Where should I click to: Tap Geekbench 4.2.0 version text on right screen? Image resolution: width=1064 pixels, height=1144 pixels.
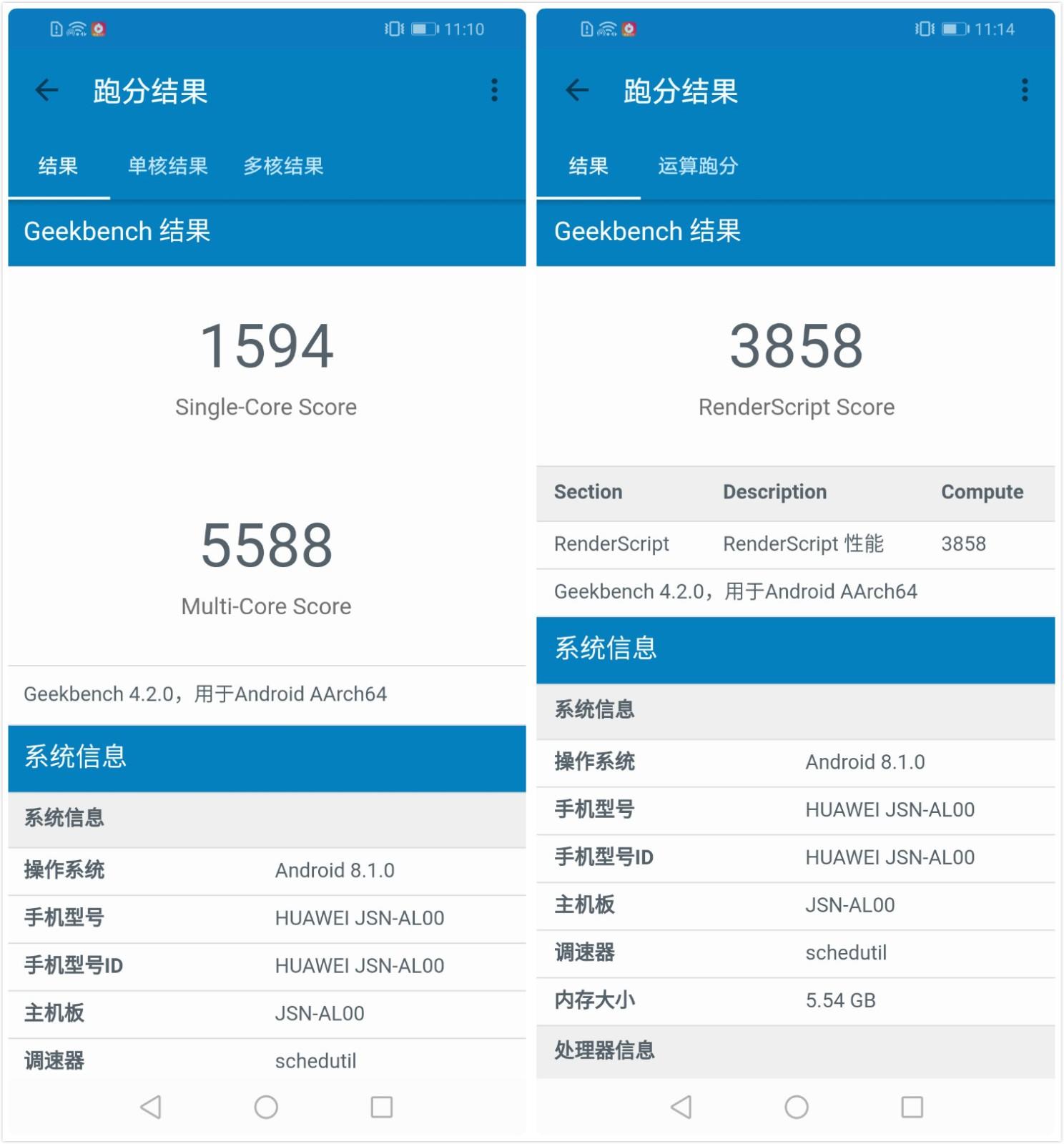point(736,592)
